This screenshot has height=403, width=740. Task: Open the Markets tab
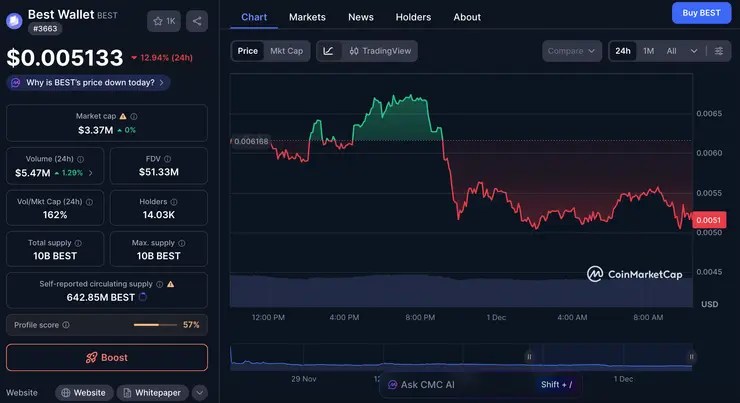307,17
